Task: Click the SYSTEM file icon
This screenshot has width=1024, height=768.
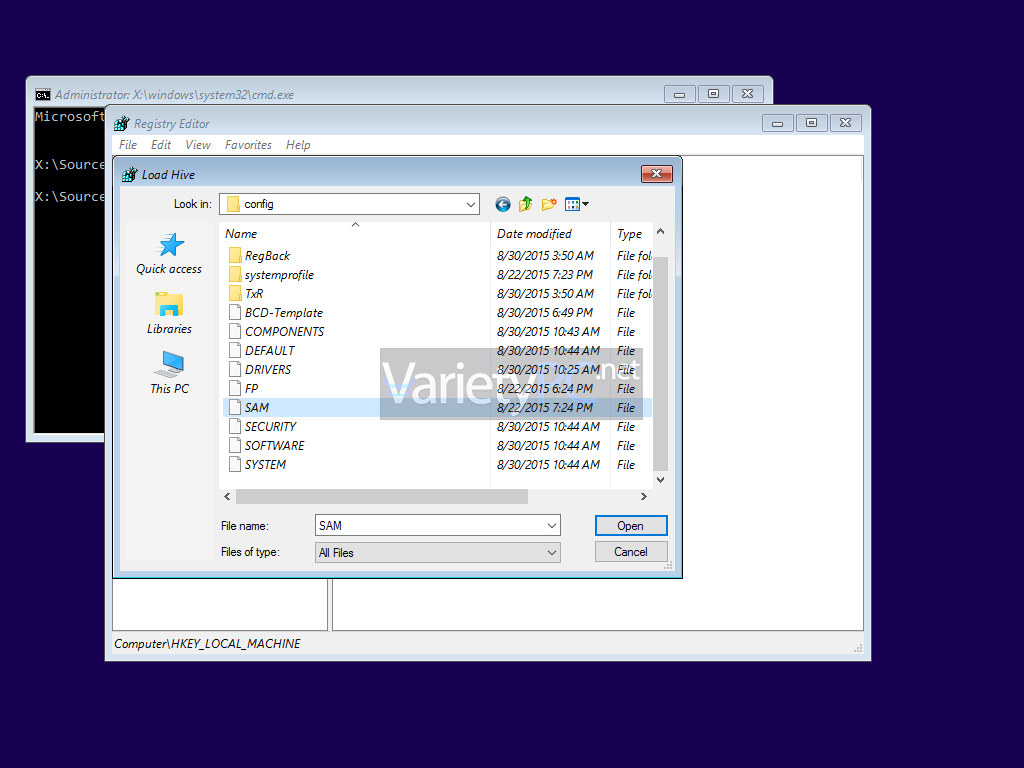Action: pyautogui.click(x=235, y=464)
